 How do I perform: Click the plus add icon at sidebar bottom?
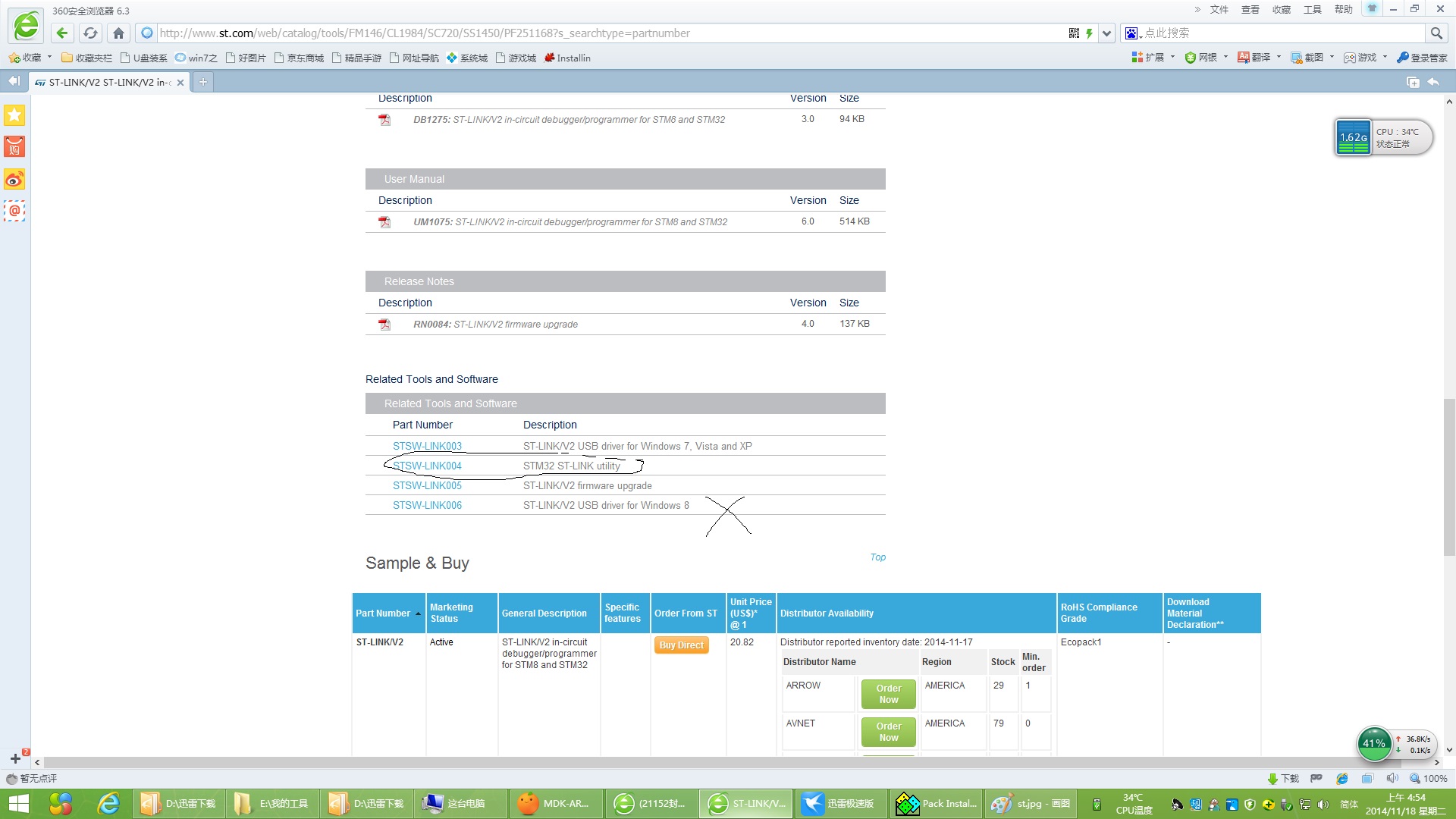click(x=15, y=758)
